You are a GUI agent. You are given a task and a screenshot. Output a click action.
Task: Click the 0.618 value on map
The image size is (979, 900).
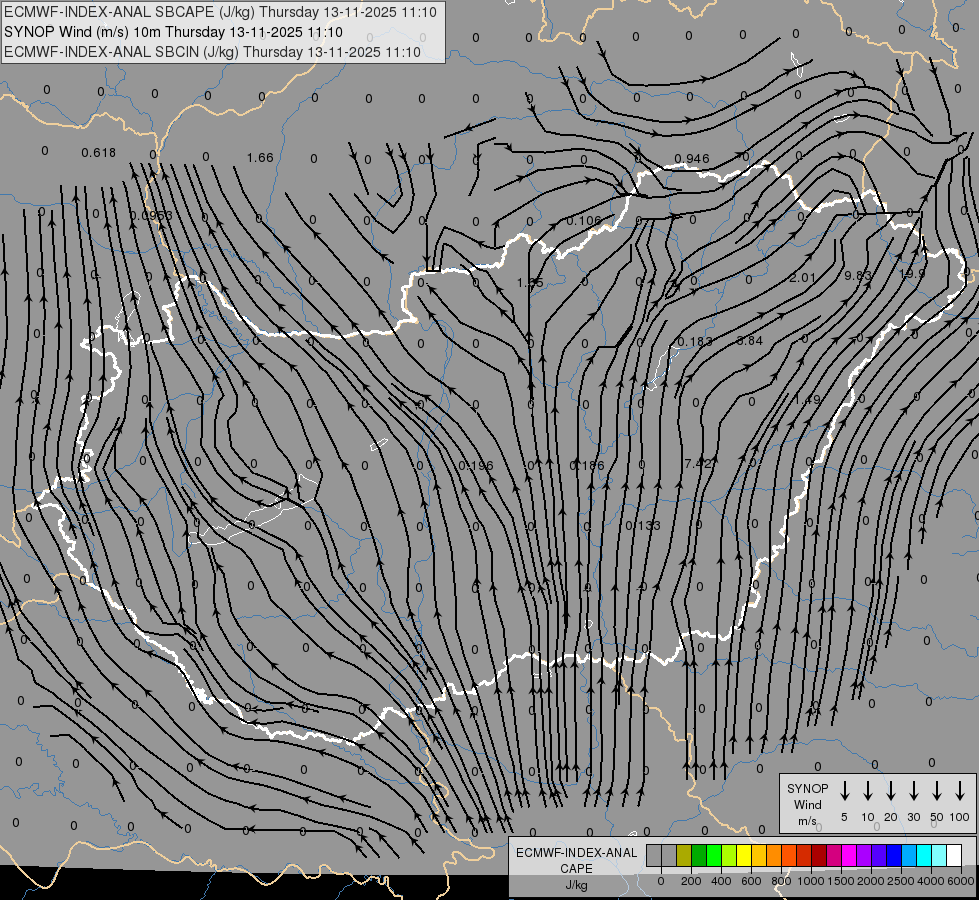[99, 152]
